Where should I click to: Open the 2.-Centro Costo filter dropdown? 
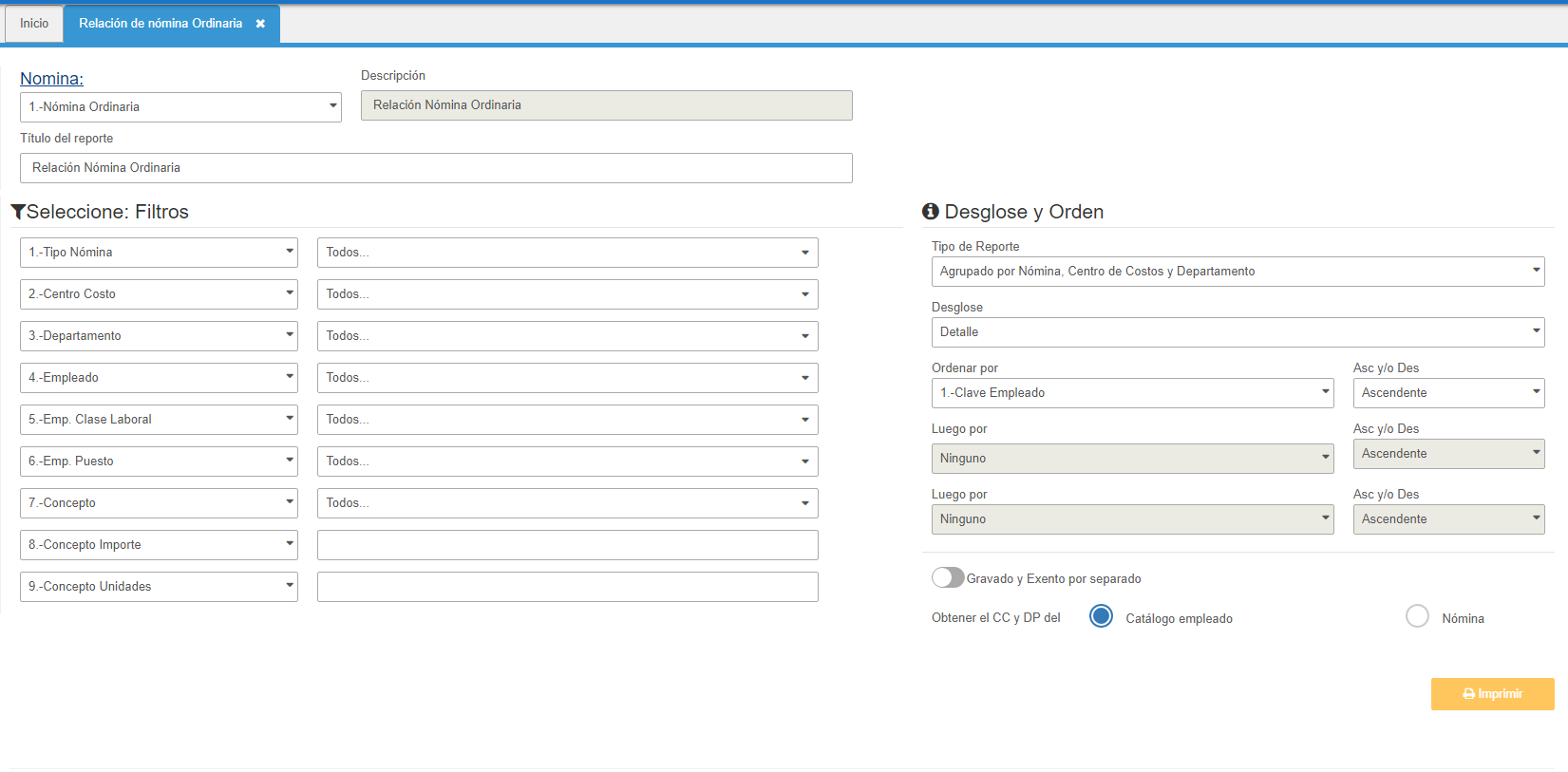[x=159, y=294]
